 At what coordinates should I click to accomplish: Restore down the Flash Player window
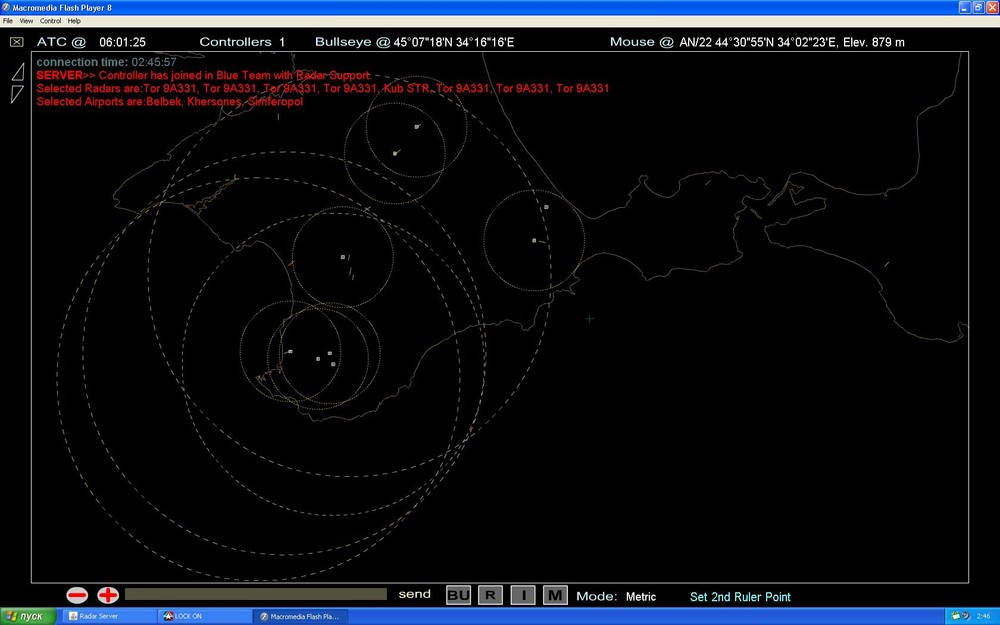[x=978, y=8]
